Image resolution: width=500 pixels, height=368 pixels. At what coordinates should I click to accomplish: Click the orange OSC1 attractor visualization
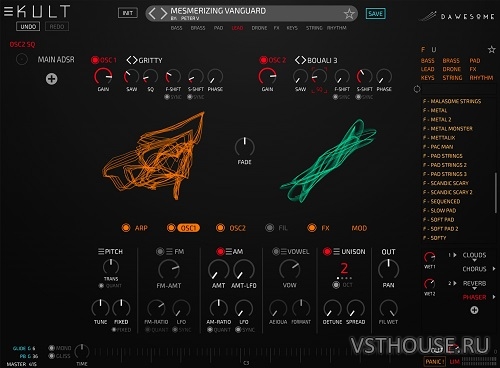[x=154, y=156]
